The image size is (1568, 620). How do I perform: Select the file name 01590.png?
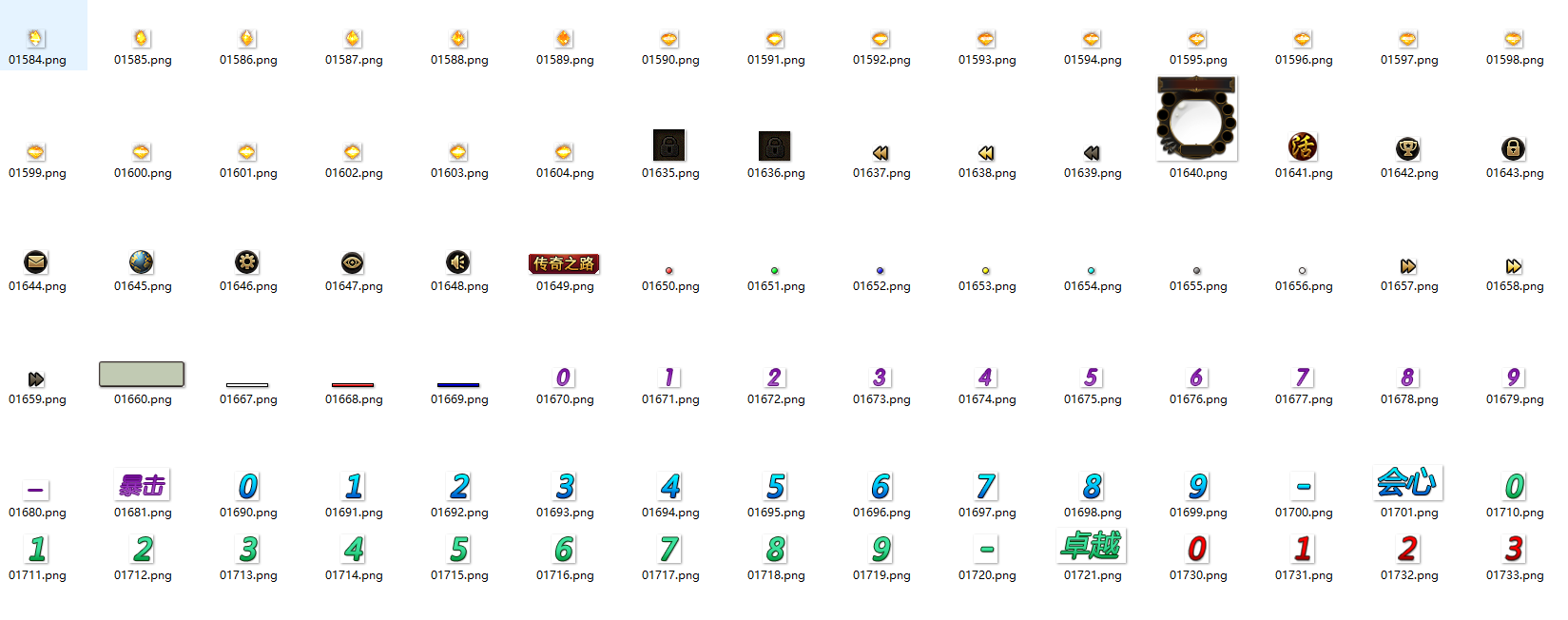[669, 60]
